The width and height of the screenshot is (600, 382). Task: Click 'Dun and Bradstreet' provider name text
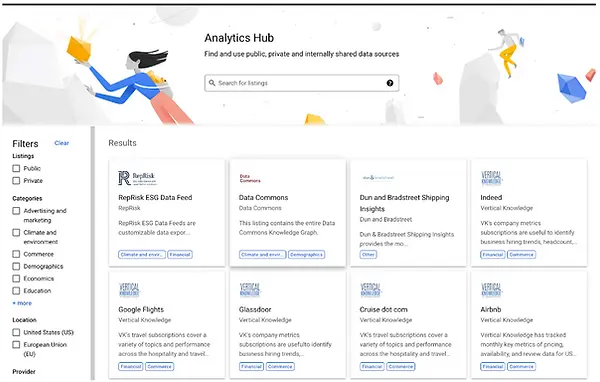pyautogui.click(x=386, y=220)
